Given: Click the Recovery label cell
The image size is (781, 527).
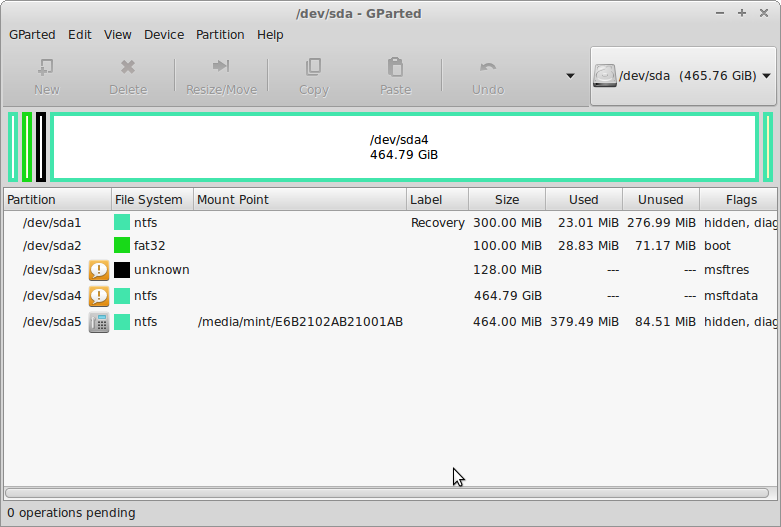Looking at the screenshot, I should coord(437,223).
